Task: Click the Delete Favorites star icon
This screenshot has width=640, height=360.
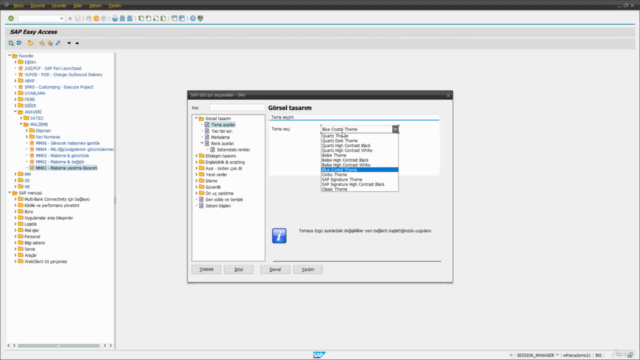Action: click(x=50, y=43)
